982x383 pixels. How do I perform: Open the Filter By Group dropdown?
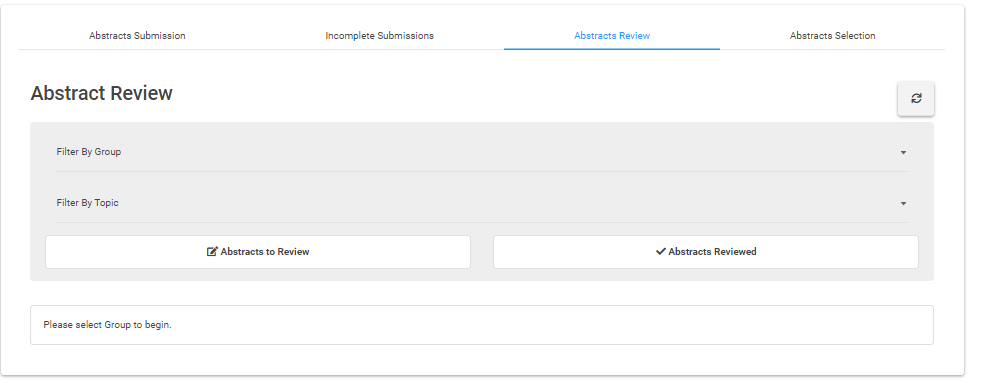click(x=482, y=152)
